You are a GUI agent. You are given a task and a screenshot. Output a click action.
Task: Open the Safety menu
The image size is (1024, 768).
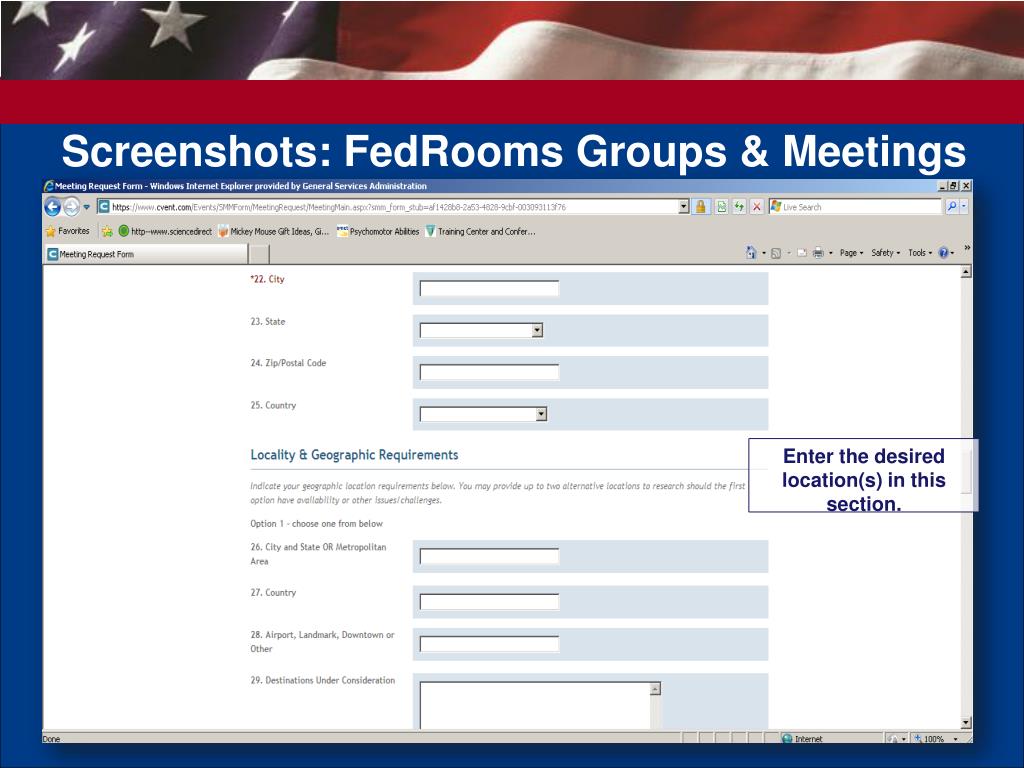(x=885, y=253)
